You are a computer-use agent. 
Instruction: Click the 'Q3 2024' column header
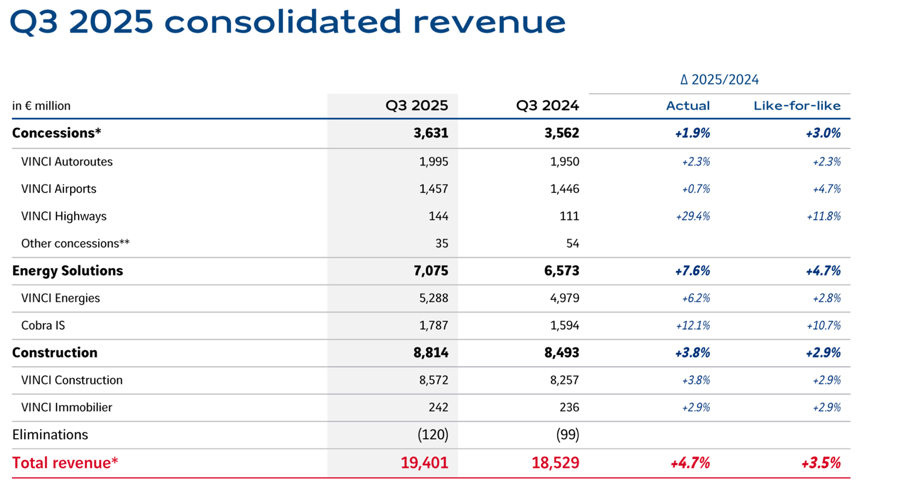pyautogui.click(x=547, y=106)
